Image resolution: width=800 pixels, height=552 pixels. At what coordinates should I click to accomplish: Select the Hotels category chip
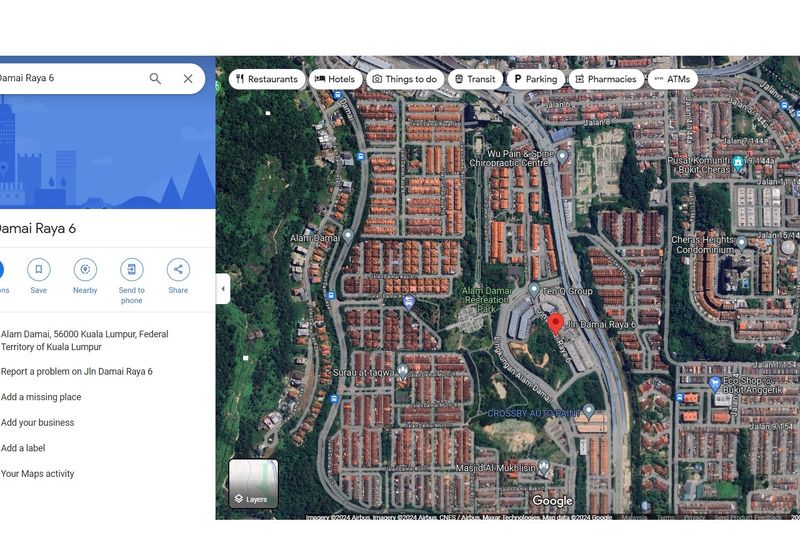click(335, 79)
